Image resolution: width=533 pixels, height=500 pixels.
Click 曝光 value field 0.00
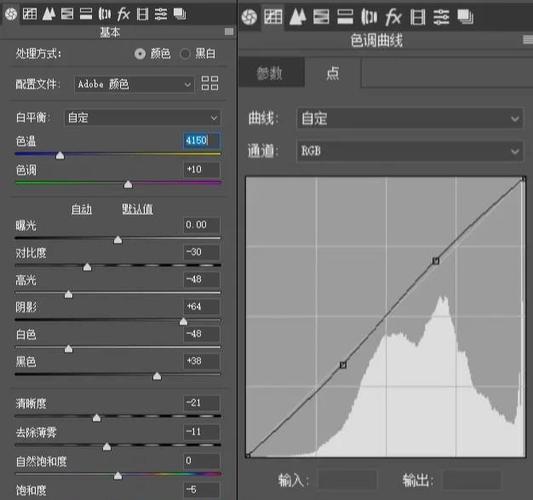[202, 225]
